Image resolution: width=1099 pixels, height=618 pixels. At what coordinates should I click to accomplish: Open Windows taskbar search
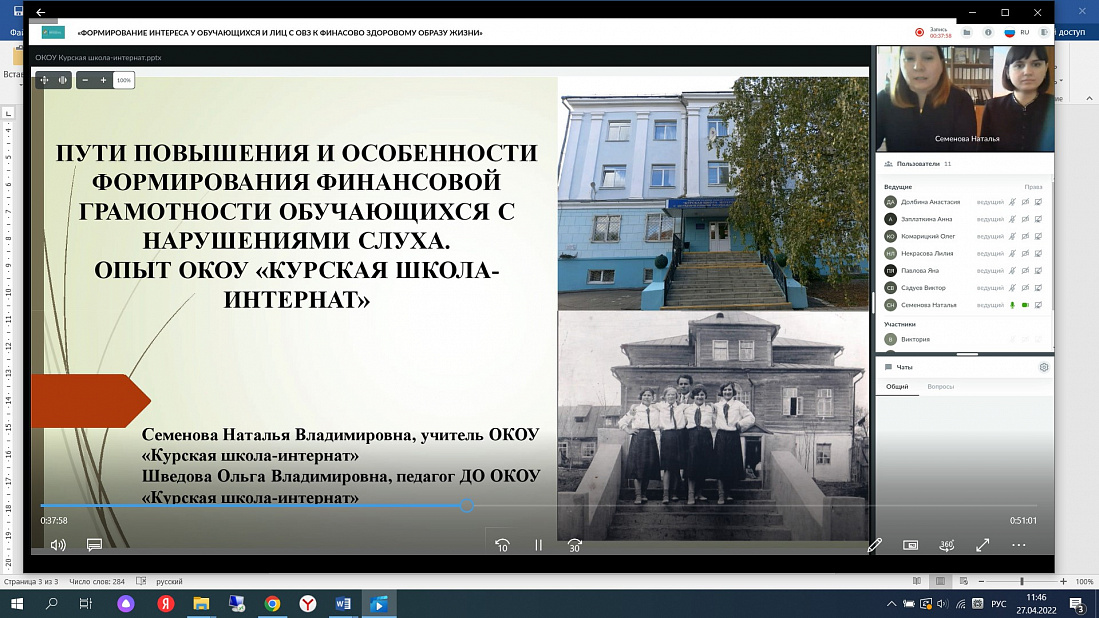[51, 603]
